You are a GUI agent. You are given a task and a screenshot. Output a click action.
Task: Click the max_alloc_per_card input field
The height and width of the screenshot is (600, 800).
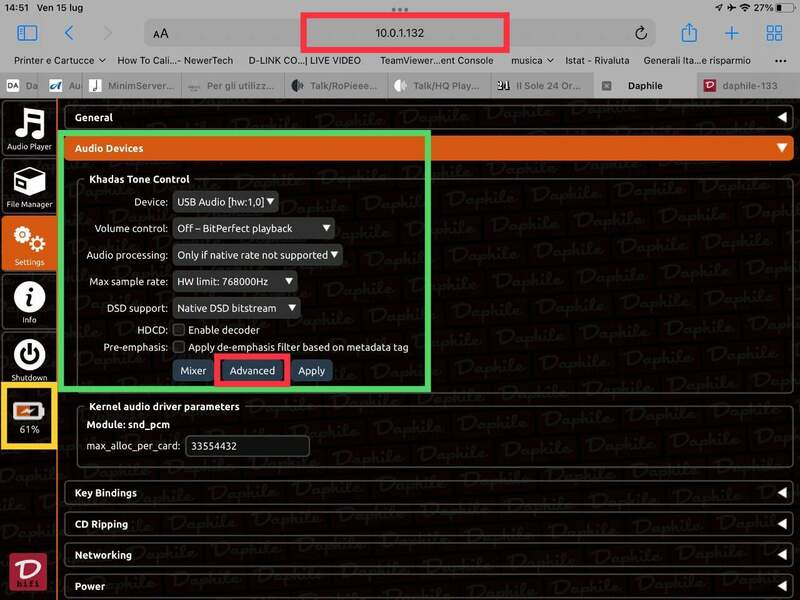(x=247, y=446)
